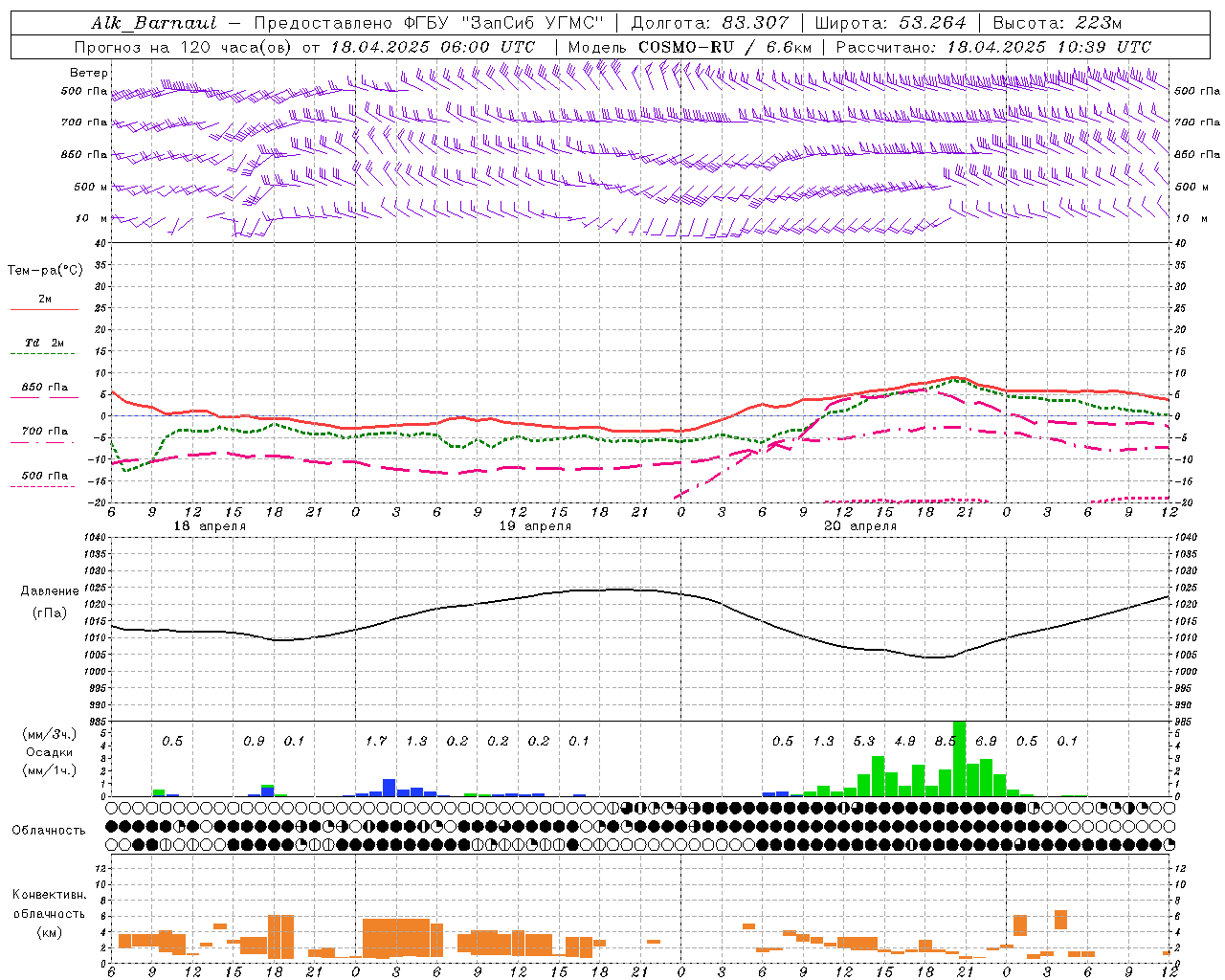Click the 0.9 three-hour precipitation value
Viewport: 1225px width, 980px height.
(x=254, y=741)
